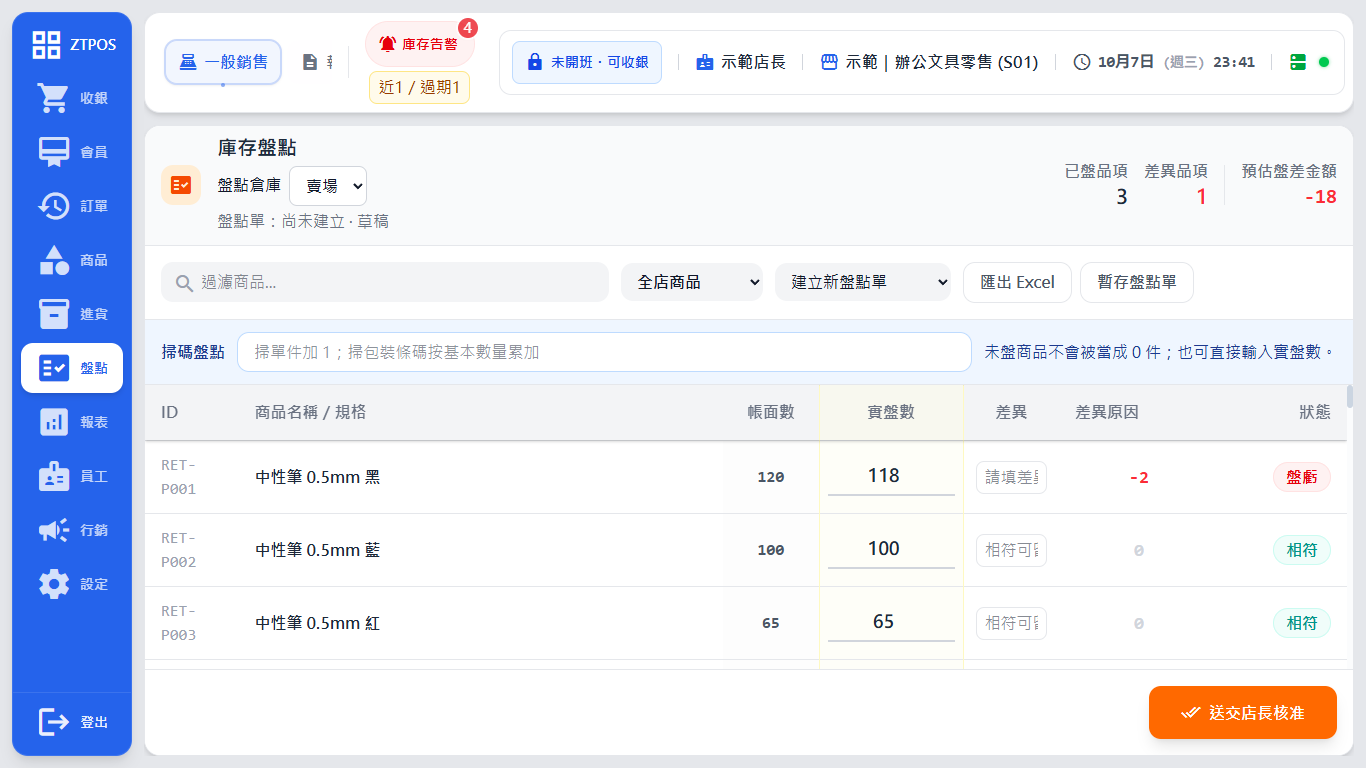Viewport: 1366px width, 768px height.
Task: Click the 未開班 · 可收銀 shift status
Action: point(587,62)
